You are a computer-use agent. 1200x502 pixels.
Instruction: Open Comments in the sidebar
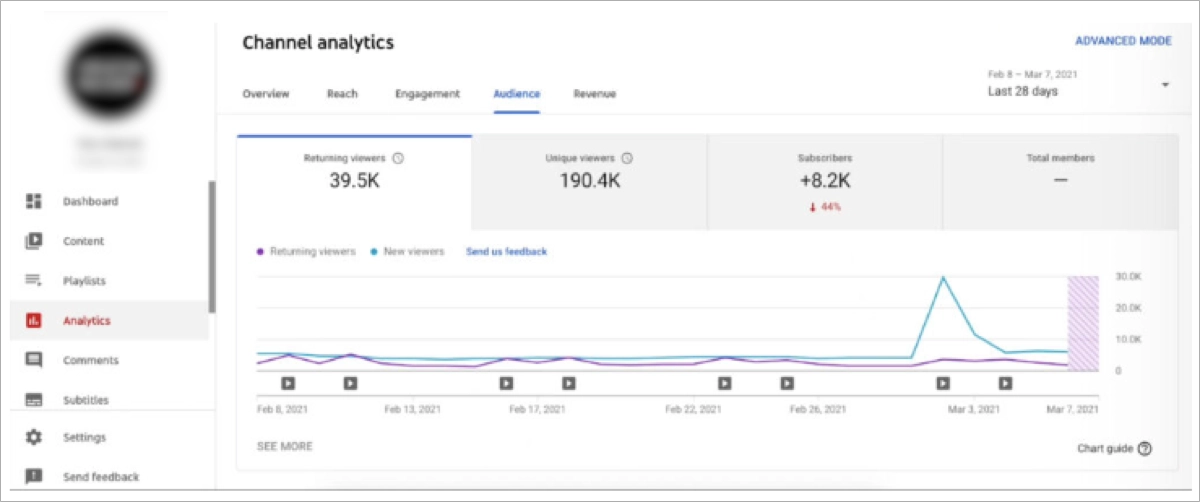tap(109, 360)
